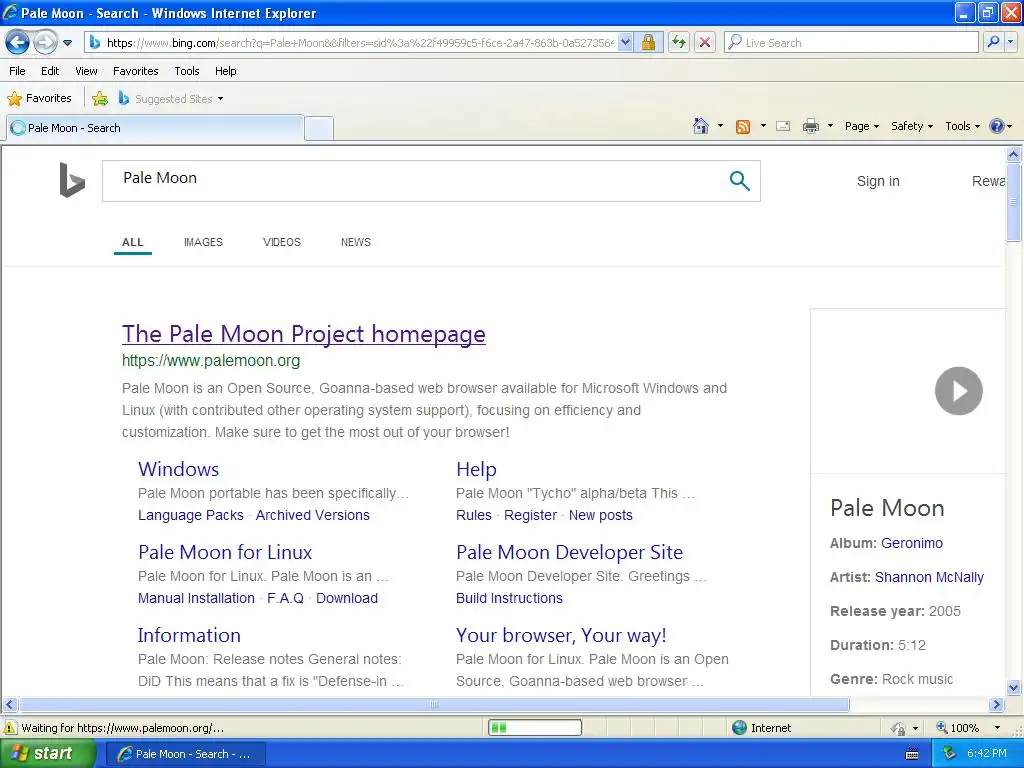Go back with the Back arrow button
1024x768 pixels.
pos(18,42)
